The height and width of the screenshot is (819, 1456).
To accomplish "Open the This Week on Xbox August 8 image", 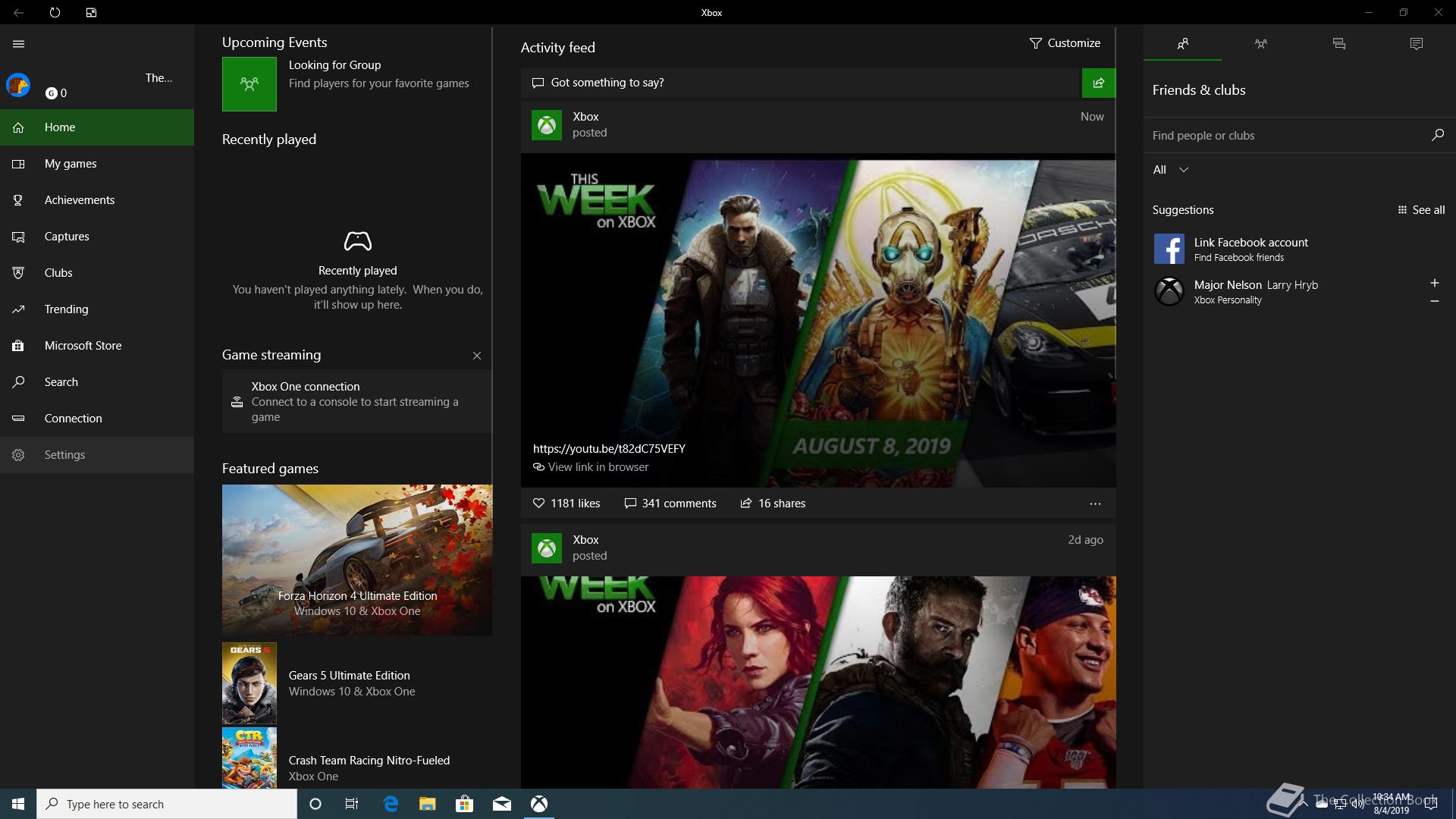I will [x=818, y=322].
